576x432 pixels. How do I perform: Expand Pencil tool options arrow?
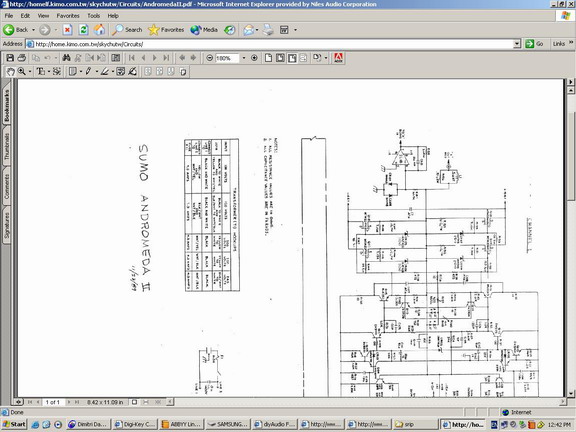97,72
